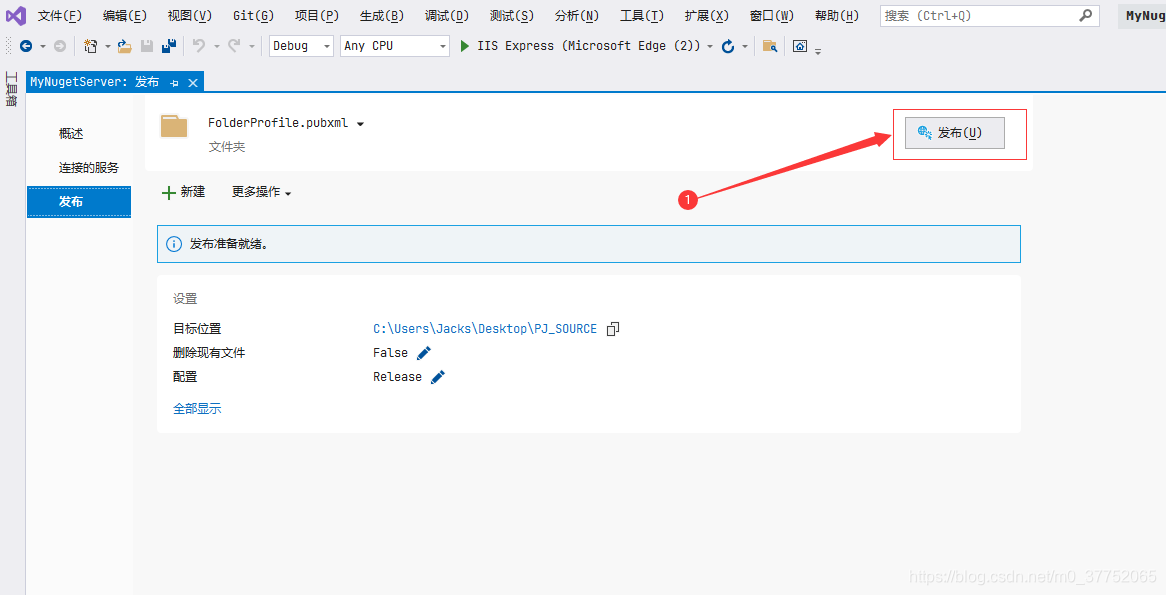Open the 文件(F) menu
This screenshot has height=595, width=1166.
pyautogui.click(x=59, y=16)
